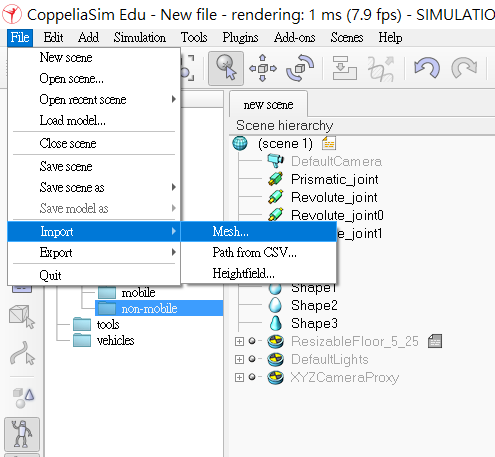The height and width of the screenshot is (457, 495).
Task: Toggle the path edit mode icon
Action: [x=22, y=353]
